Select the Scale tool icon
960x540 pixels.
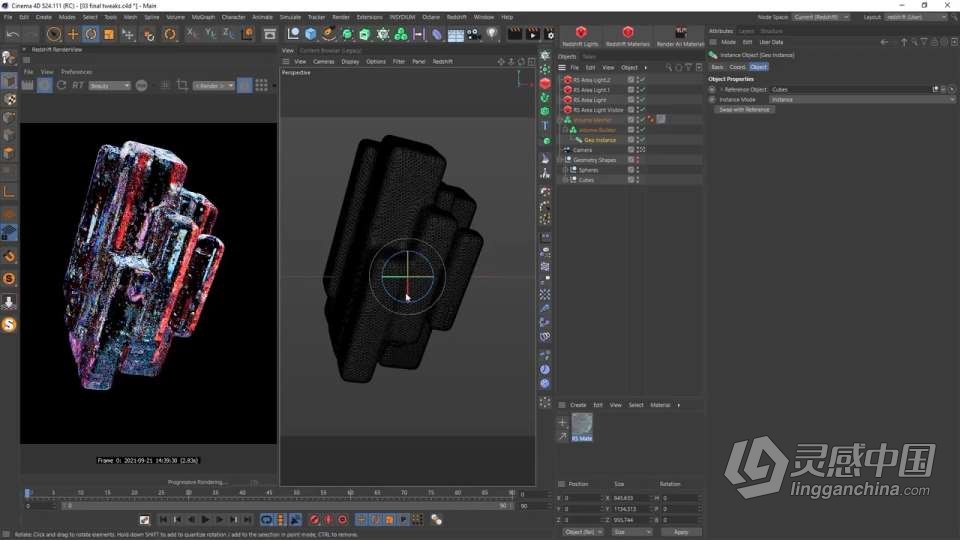coord(109,34)
